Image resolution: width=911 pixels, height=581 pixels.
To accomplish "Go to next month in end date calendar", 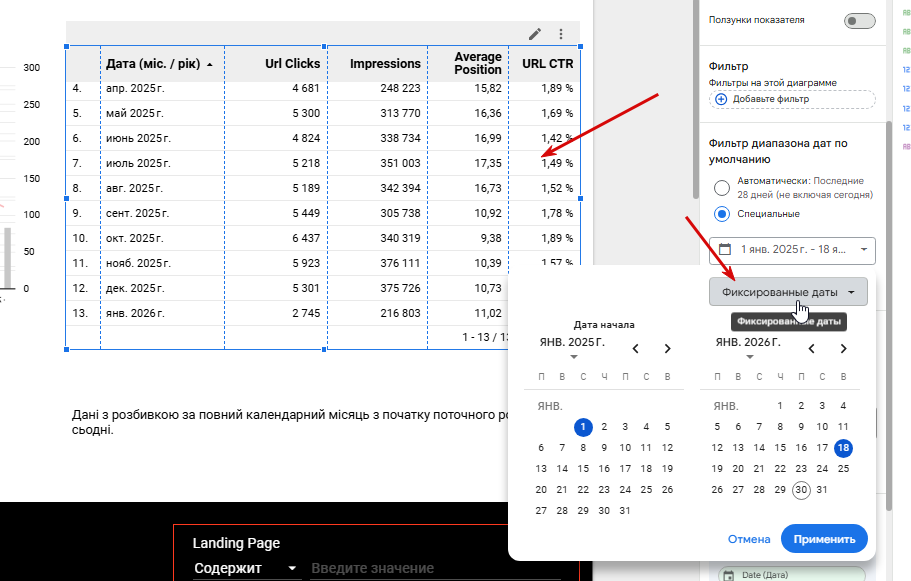I will 844,349.
